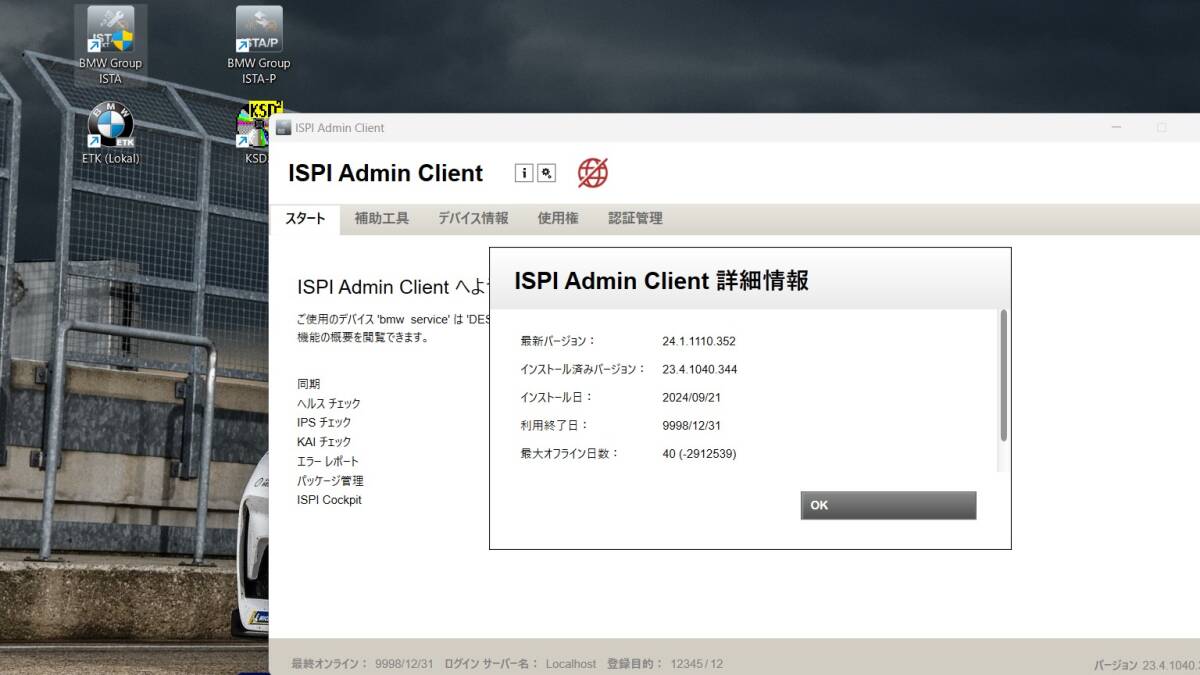The height and width of the screenshot is (675, 1200).
Task: Click the バージョン entry in the status bar
Action: pos(1147,665)
